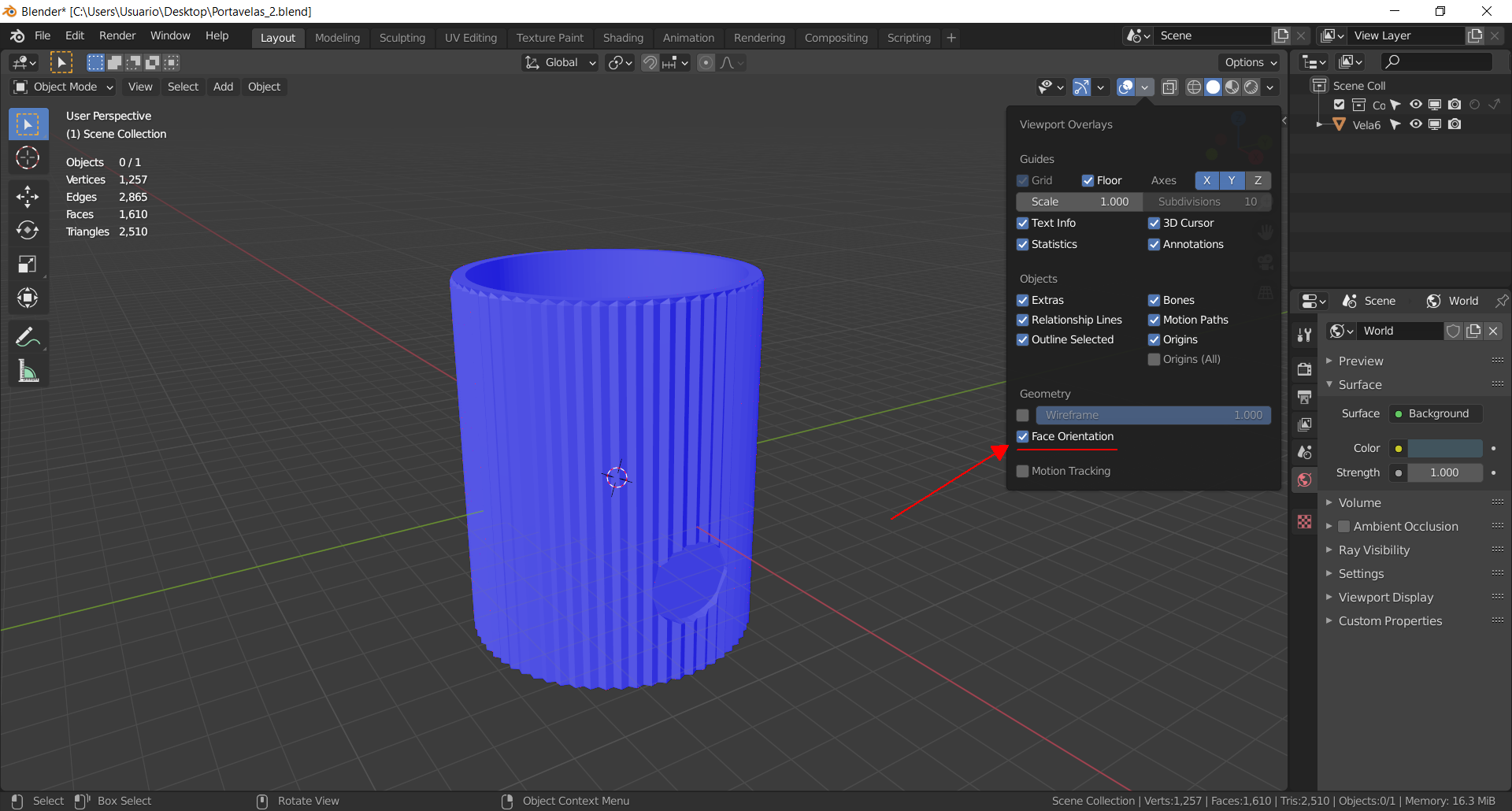Click the outliner search field
This screenshot has height=811, width=1512.
pos(1437,61)
